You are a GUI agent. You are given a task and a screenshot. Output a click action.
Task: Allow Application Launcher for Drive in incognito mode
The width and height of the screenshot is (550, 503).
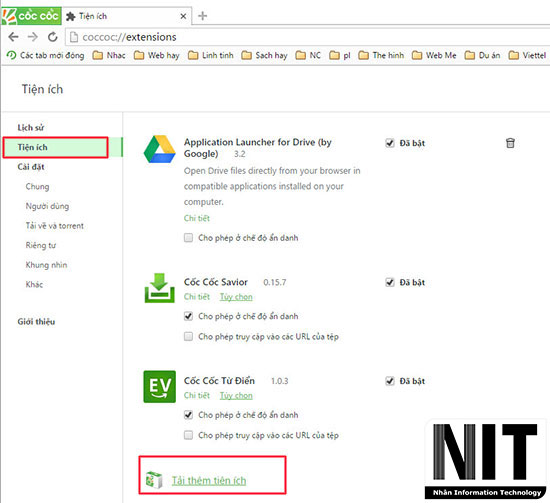pyautogui.click(x=188, y=238)
